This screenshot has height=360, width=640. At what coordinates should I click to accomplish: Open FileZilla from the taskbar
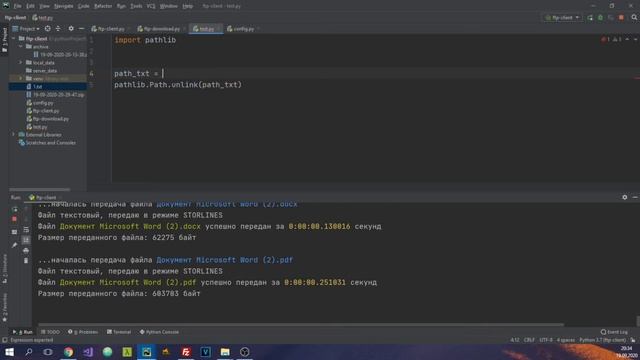(x=186, y=352)
